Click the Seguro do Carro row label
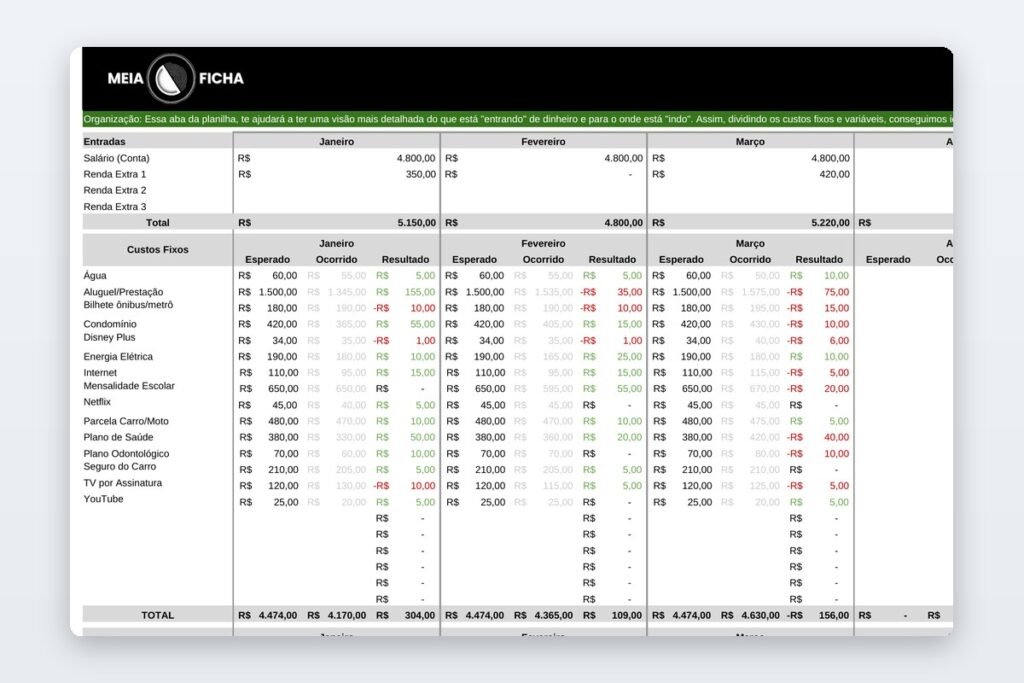This screenshot has height=683, width=1024. point(120,467)
